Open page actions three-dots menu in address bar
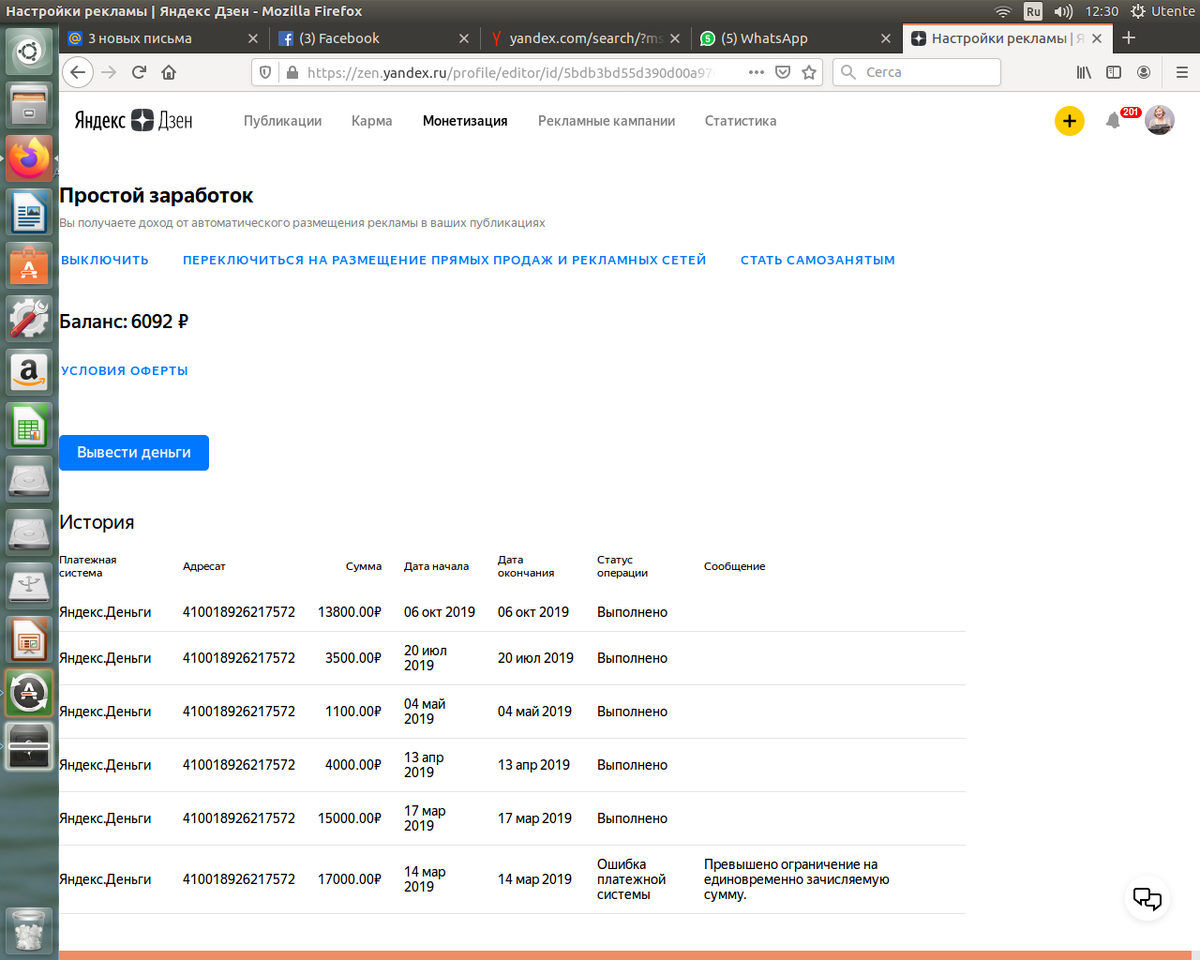Viewport: 1200px width, 960px height. 756,72
